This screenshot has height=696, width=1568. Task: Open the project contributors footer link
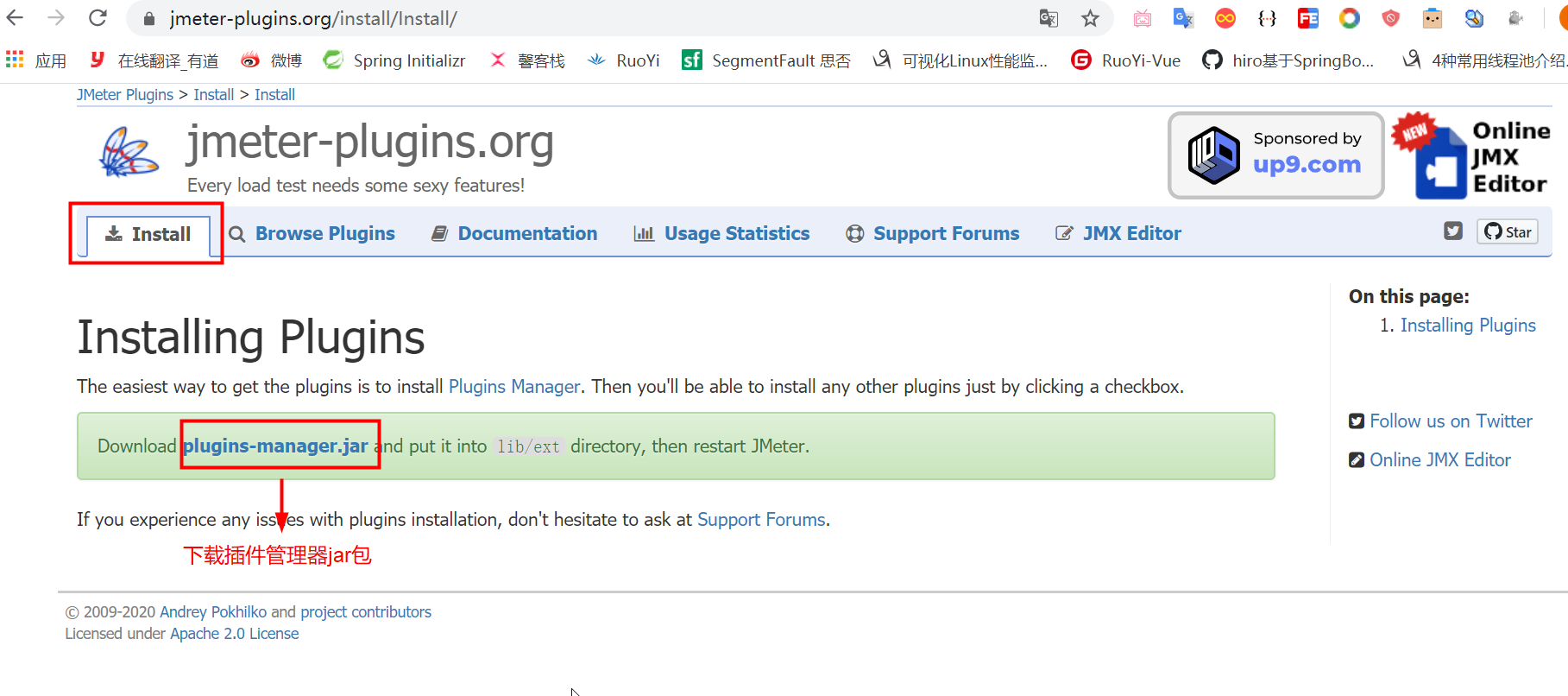366,611
